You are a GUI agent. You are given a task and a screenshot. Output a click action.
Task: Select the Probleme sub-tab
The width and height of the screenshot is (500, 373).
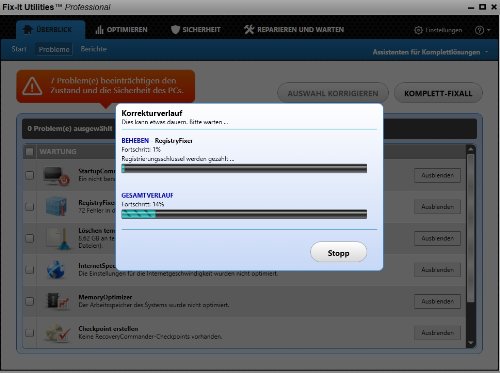pyautogui.click(x=54, y=49)
